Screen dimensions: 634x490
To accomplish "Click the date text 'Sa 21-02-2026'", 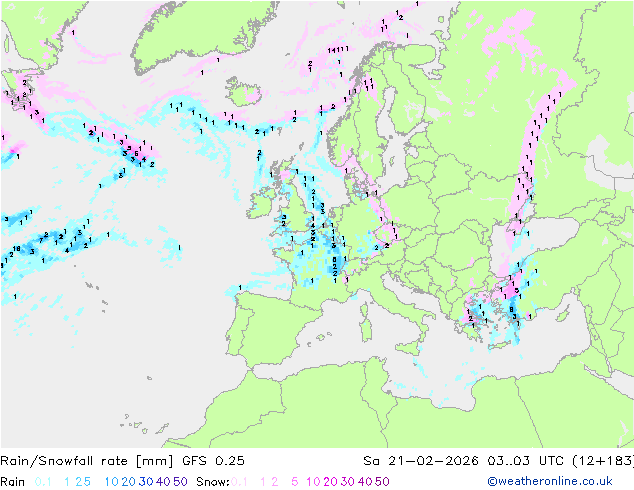I will 421,461.
